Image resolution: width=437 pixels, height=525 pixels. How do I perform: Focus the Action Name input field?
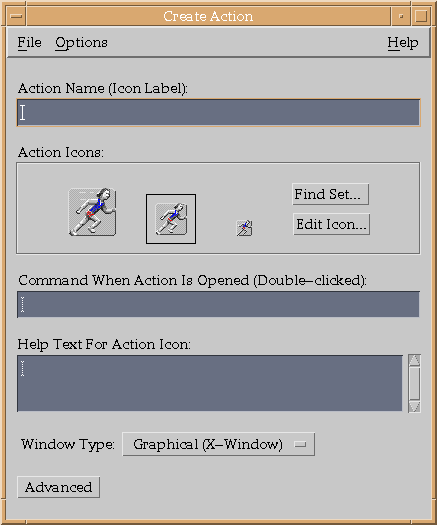tap(218, 112)
